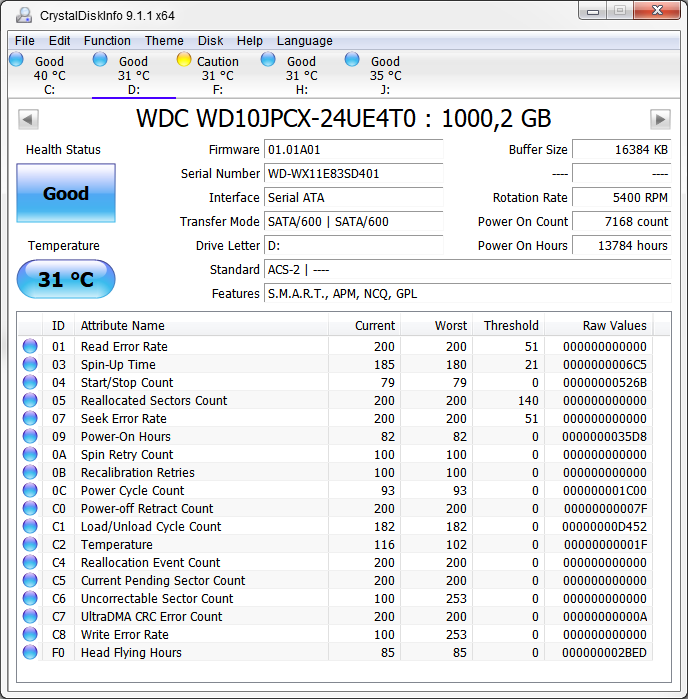Open the Help menu
Image resolution: width=688 pixels, height=699 pixels.
tap(250, 41)
